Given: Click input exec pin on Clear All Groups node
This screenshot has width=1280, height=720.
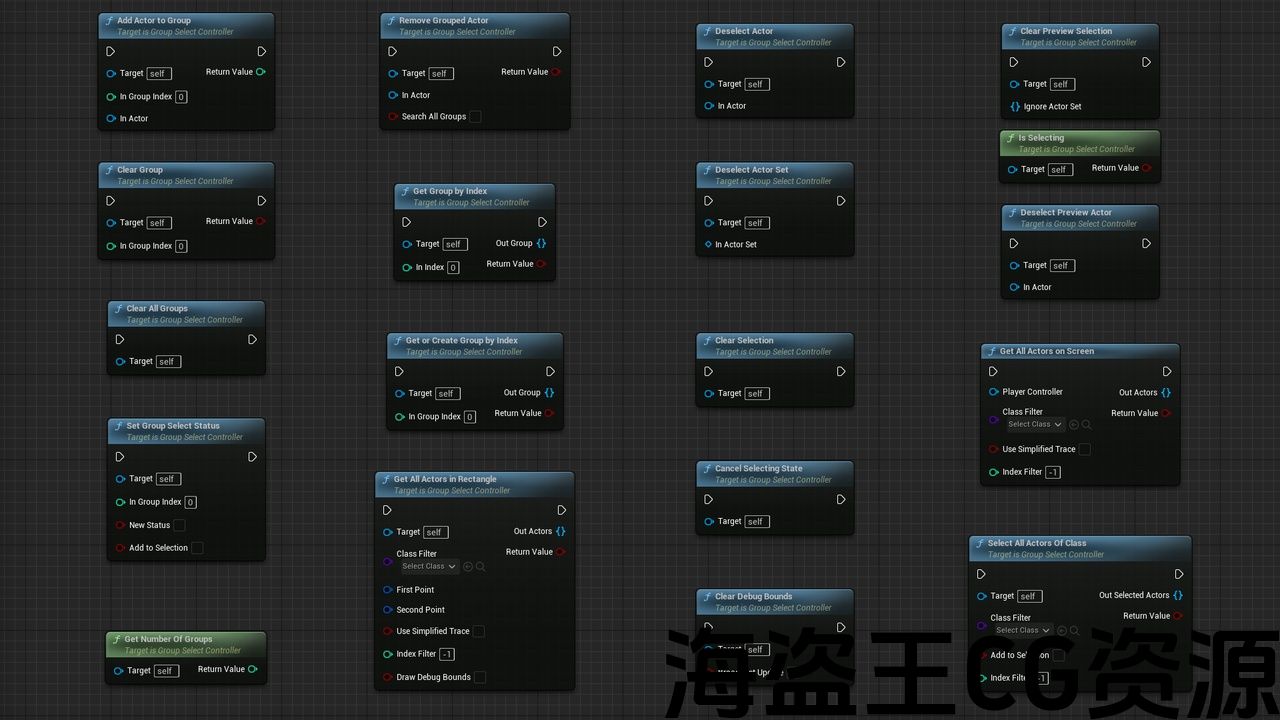Looking at the screenshot, I should (120, 340).
